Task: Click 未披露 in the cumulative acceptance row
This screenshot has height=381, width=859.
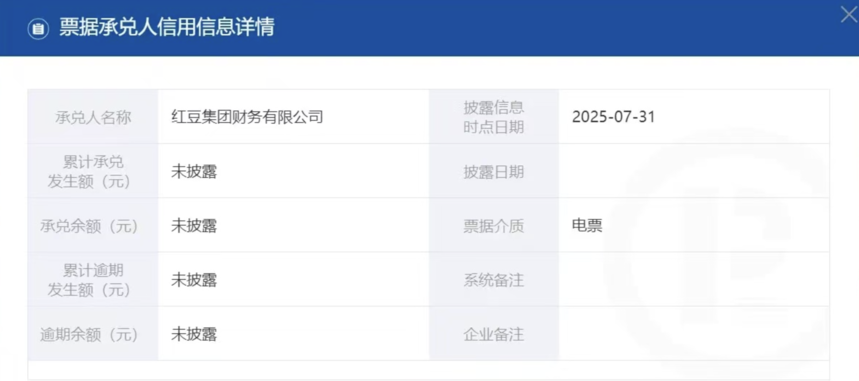Action: [x=194, y=171]
